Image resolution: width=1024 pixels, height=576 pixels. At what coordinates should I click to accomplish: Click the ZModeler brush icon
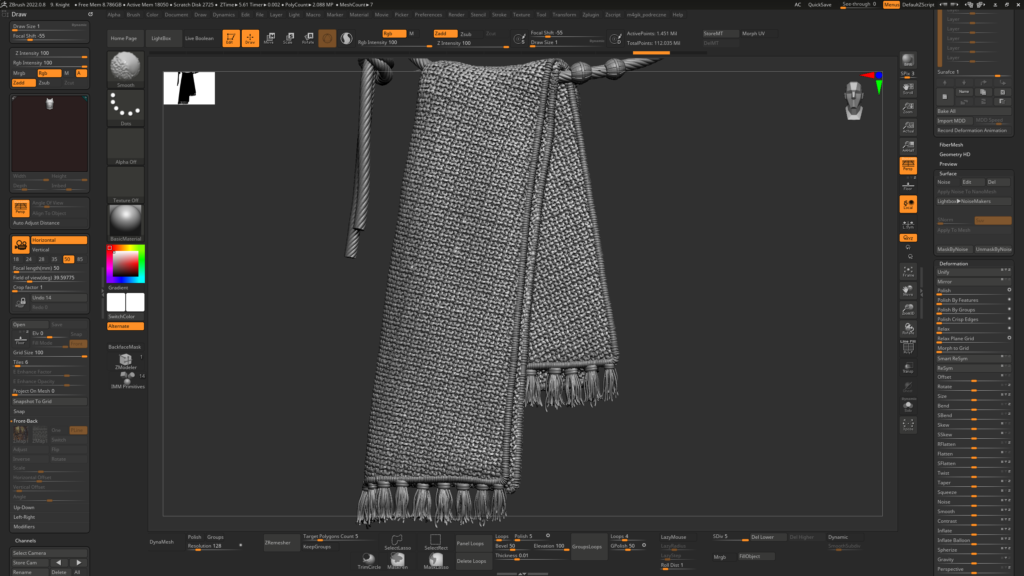click(x=125, y=361)
